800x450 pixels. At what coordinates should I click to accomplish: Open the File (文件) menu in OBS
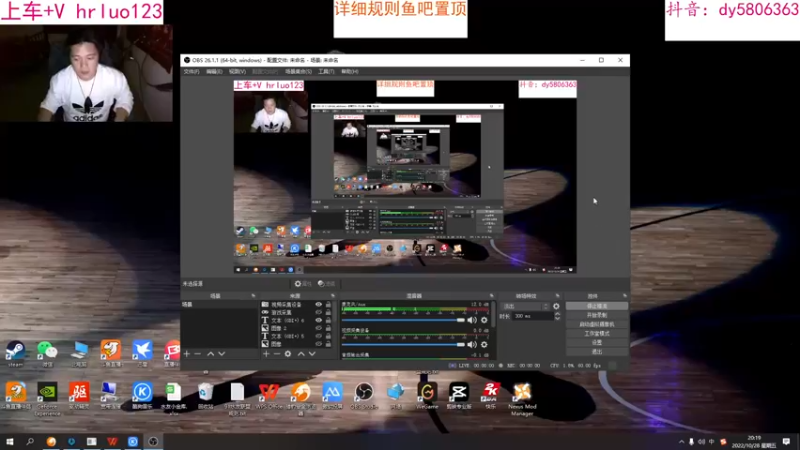(x=191, y=71)
